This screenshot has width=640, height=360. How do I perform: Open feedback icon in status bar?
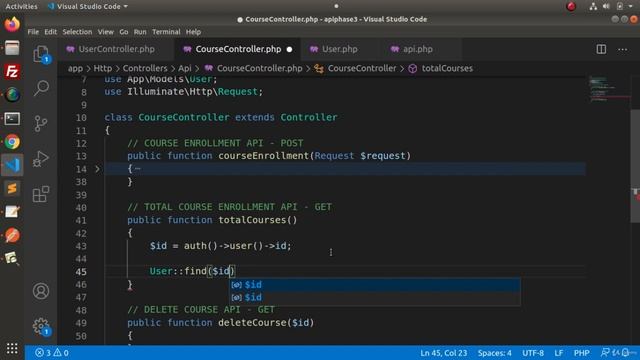coord(606,353)
